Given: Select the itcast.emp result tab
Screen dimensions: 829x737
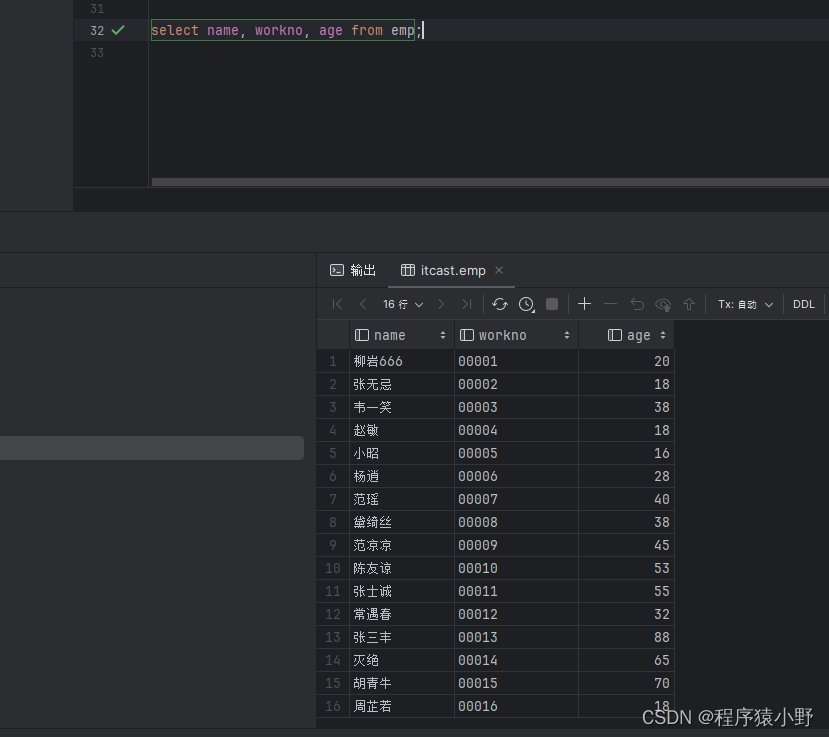Looking at the screenshot, I should 452,270.
